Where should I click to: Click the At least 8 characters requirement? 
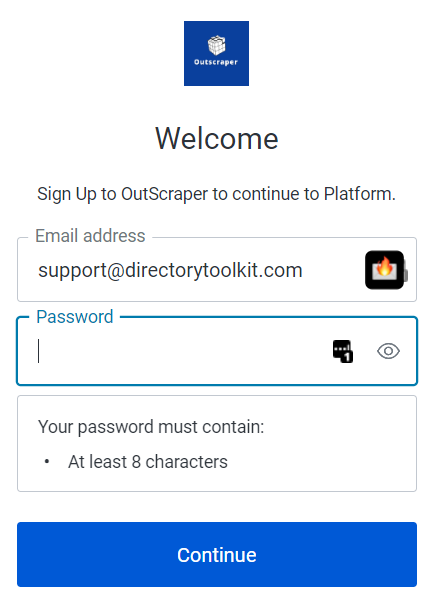click(x=148, y=462)
